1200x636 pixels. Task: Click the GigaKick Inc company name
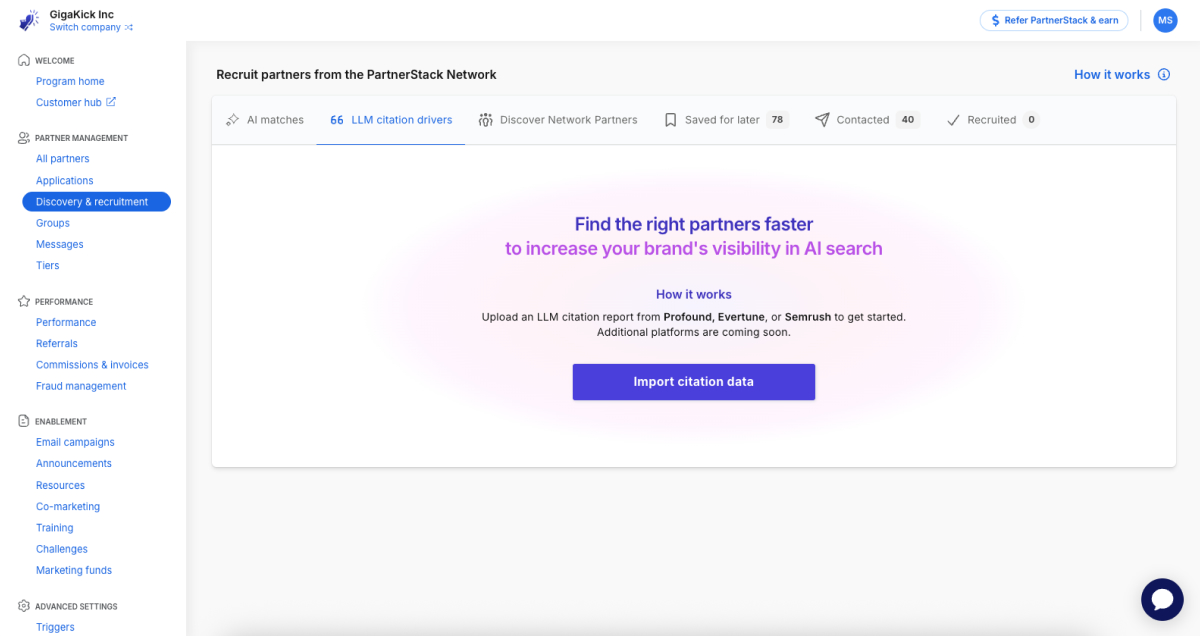pyautogui.click(x=82, y=14)
